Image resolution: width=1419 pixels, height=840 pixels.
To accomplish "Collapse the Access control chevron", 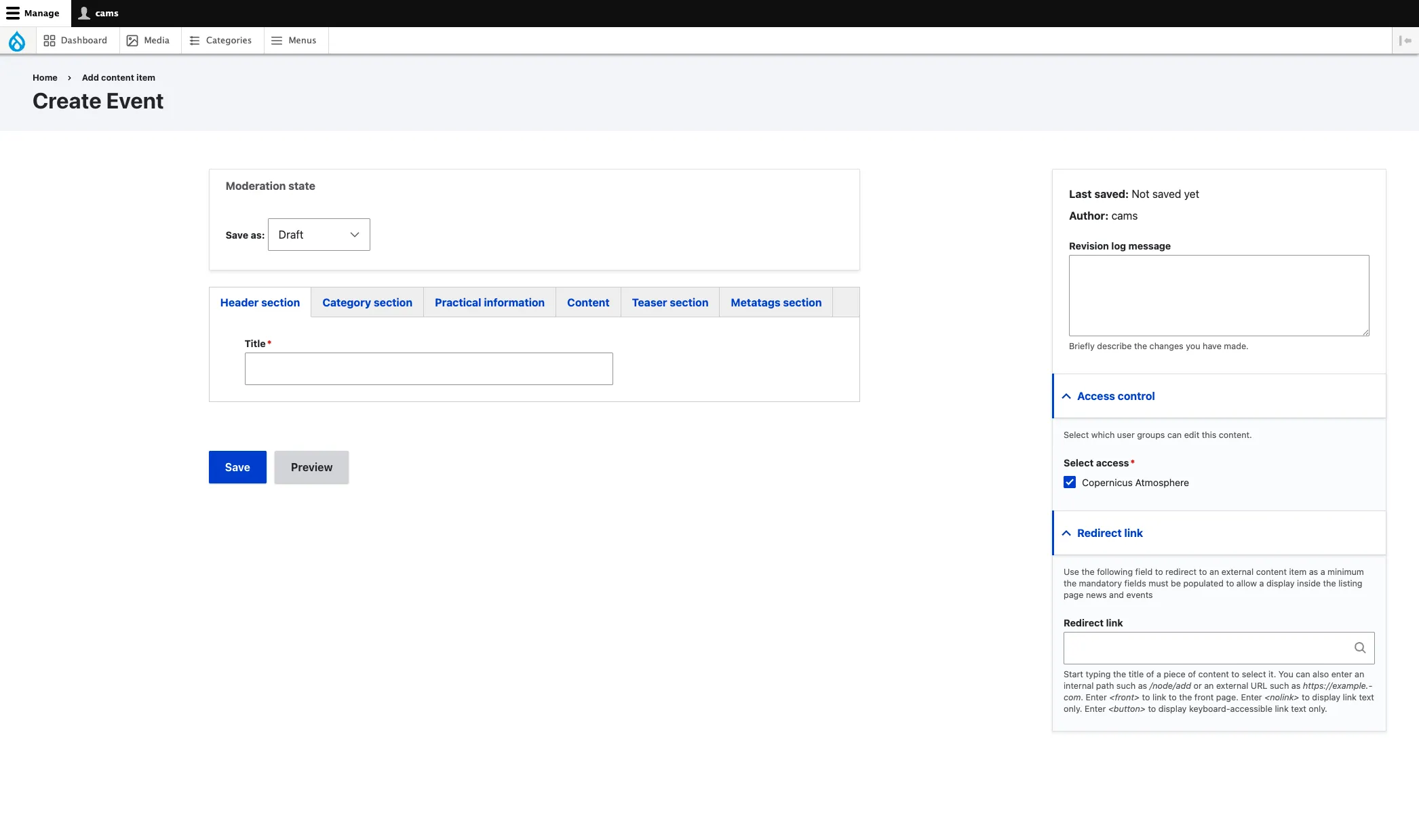I will [1066, 397].
